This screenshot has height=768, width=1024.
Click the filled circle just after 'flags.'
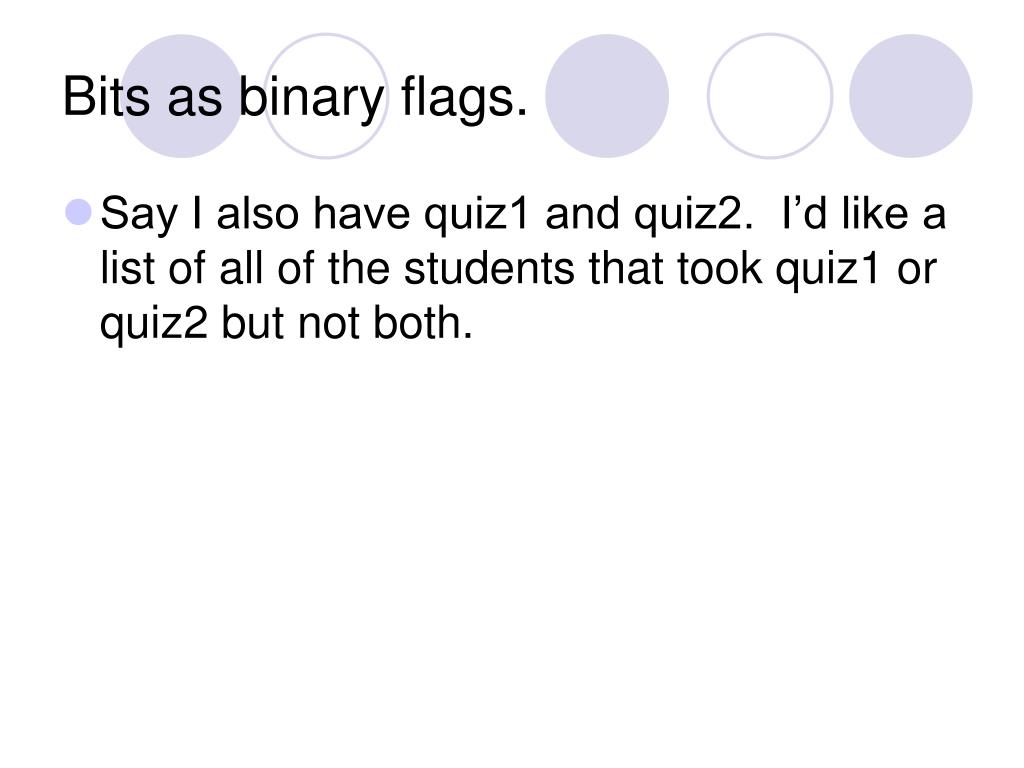click(x=607, y=96)
